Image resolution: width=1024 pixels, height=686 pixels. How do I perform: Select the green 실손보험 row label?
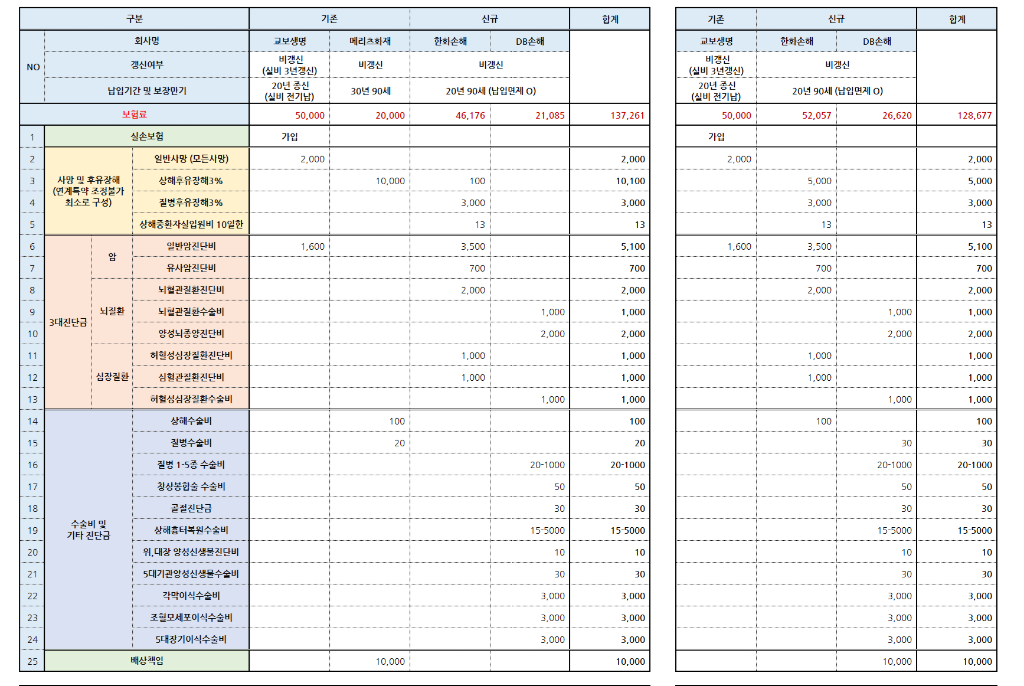pyautogui.click(x=147, y=136)
